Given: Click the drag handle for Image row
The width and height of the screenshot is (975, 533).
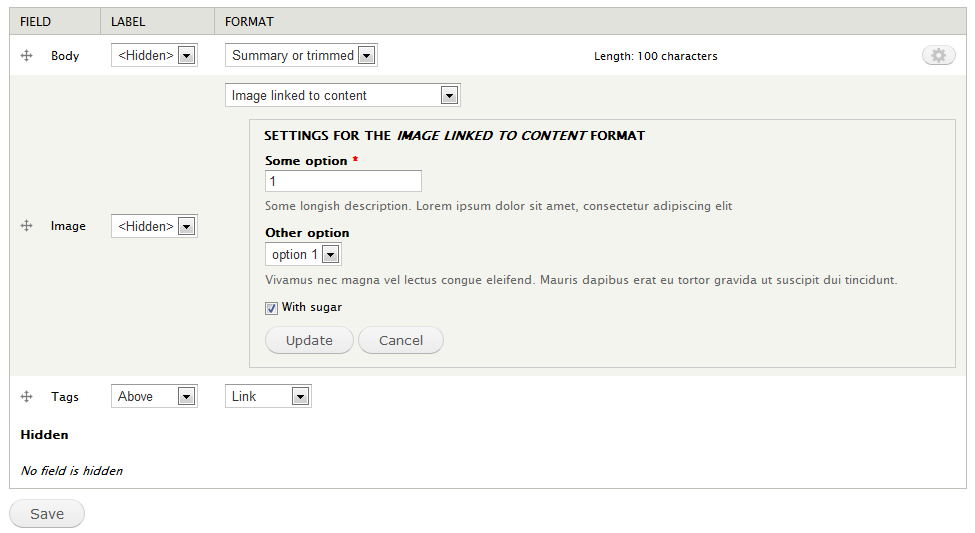Looking at the screenshot, I should tap(27, 226).
